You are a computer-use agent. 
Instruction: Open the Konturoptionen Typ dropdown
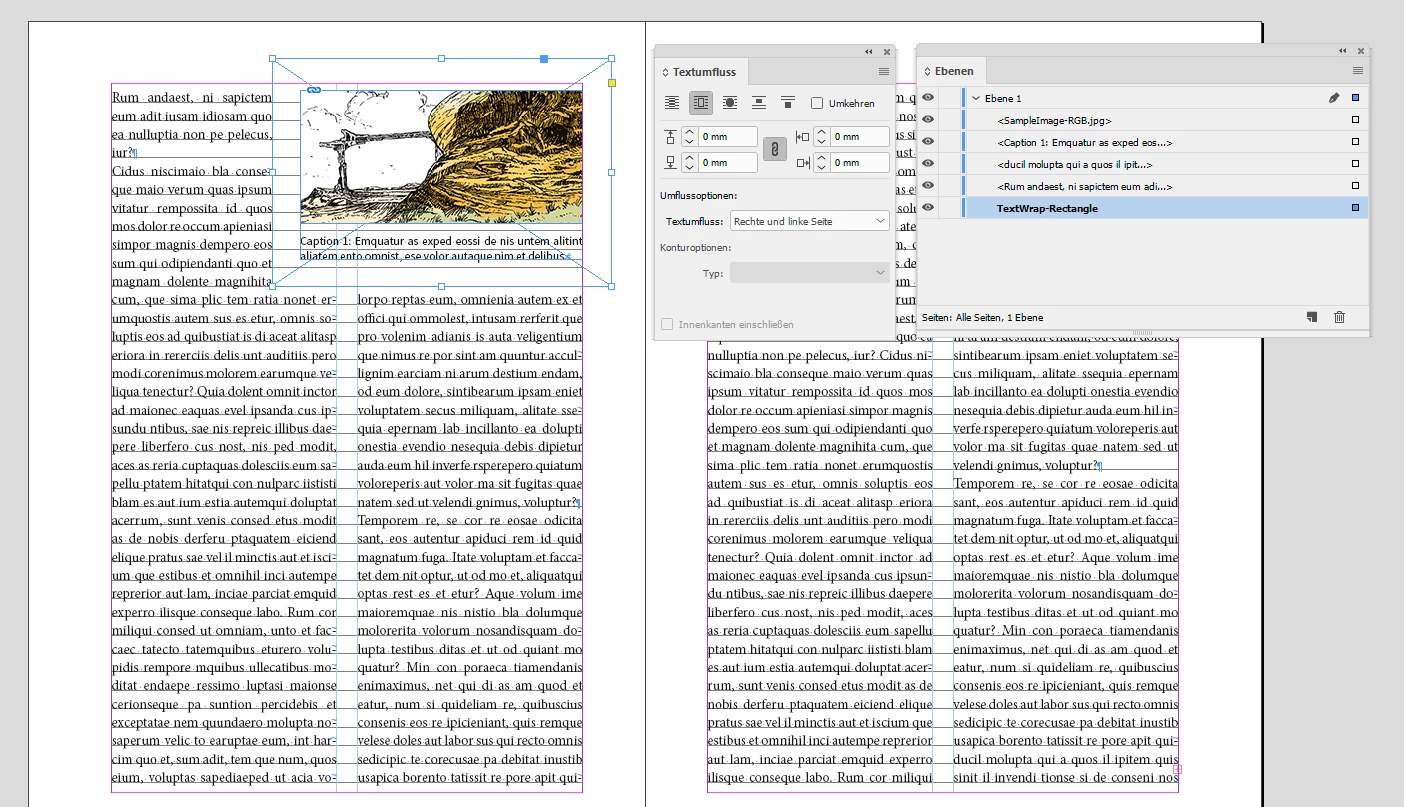810,273
